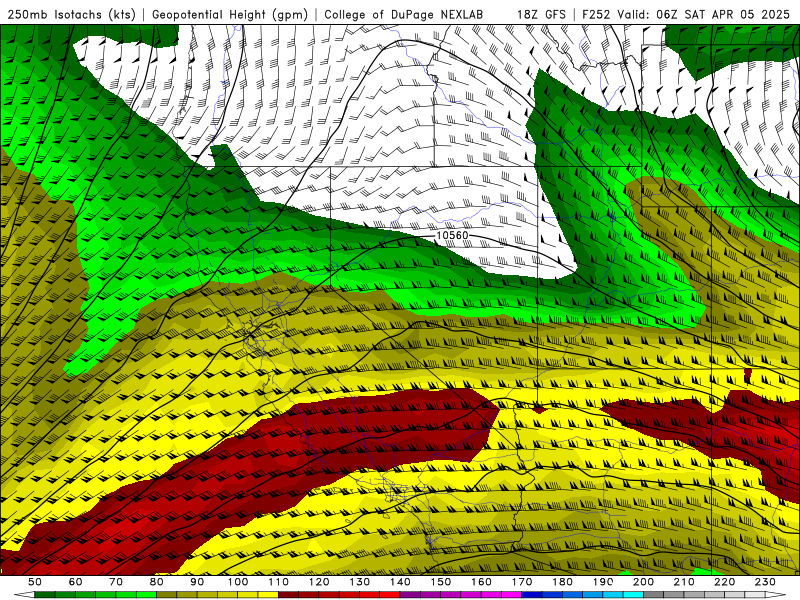Click the '160' value on the color scale
The height and width of the screenshot is (600, 800).
481,582
